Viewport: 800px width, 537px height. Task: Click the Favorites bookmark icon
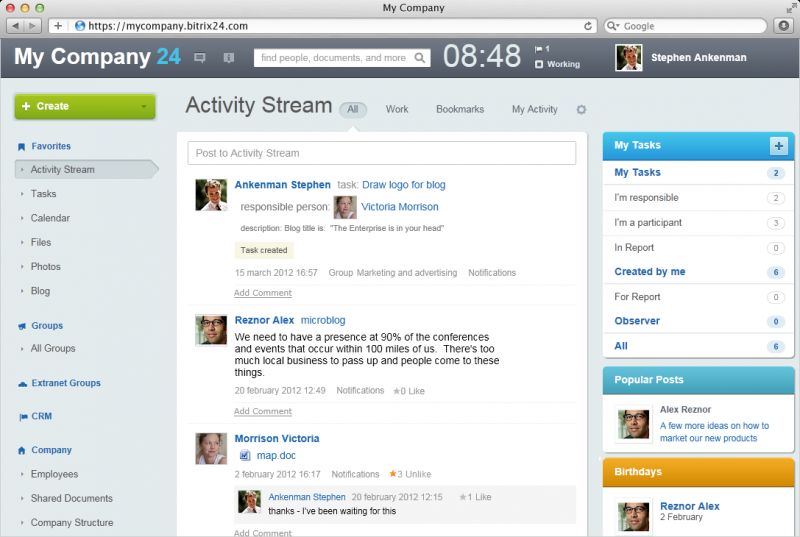pyautogui.click(x=21, y=147)
